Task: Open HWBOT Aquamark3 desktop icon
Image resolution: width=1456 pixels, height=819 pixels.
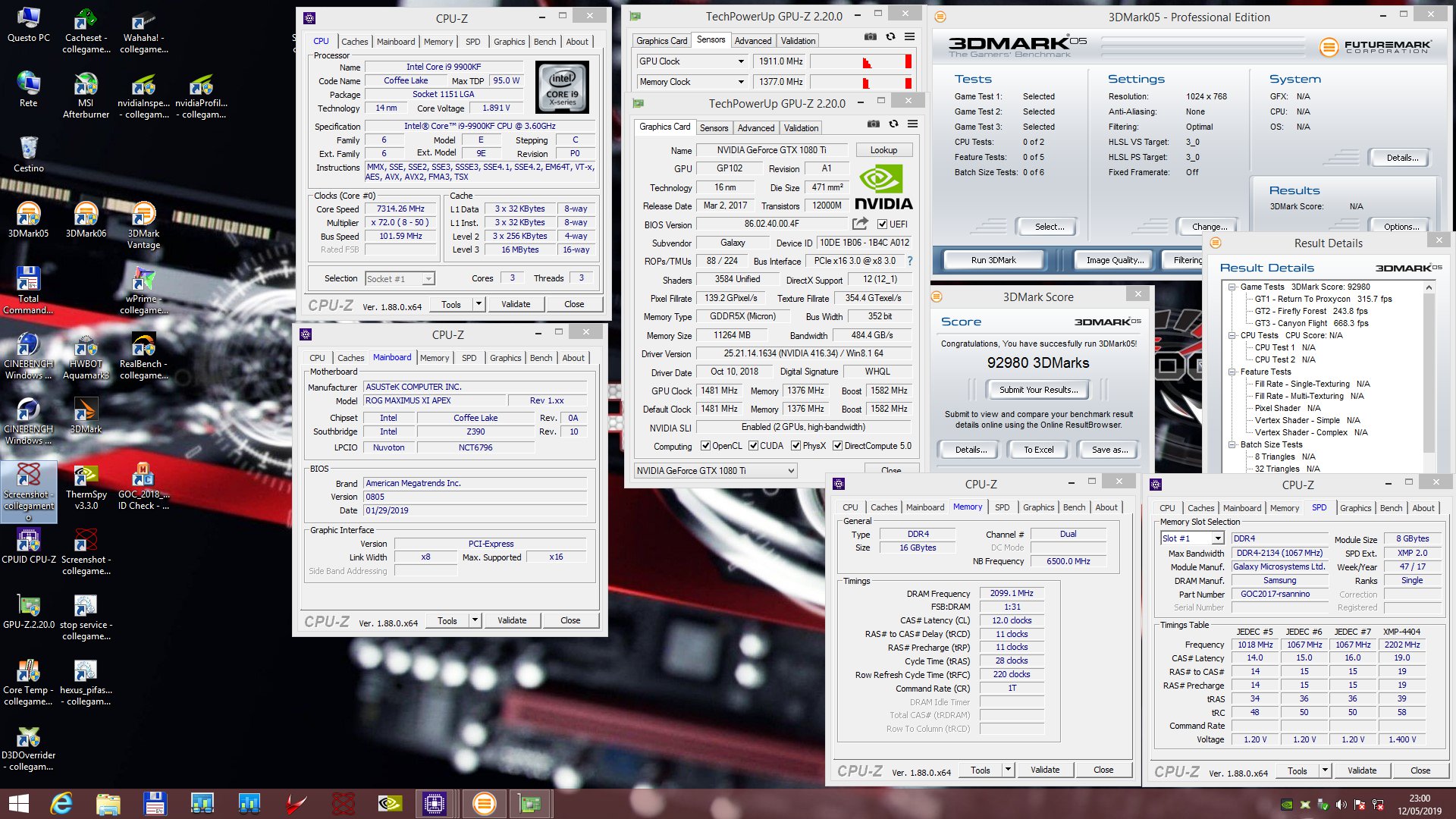Action: (x=86, y=356)
